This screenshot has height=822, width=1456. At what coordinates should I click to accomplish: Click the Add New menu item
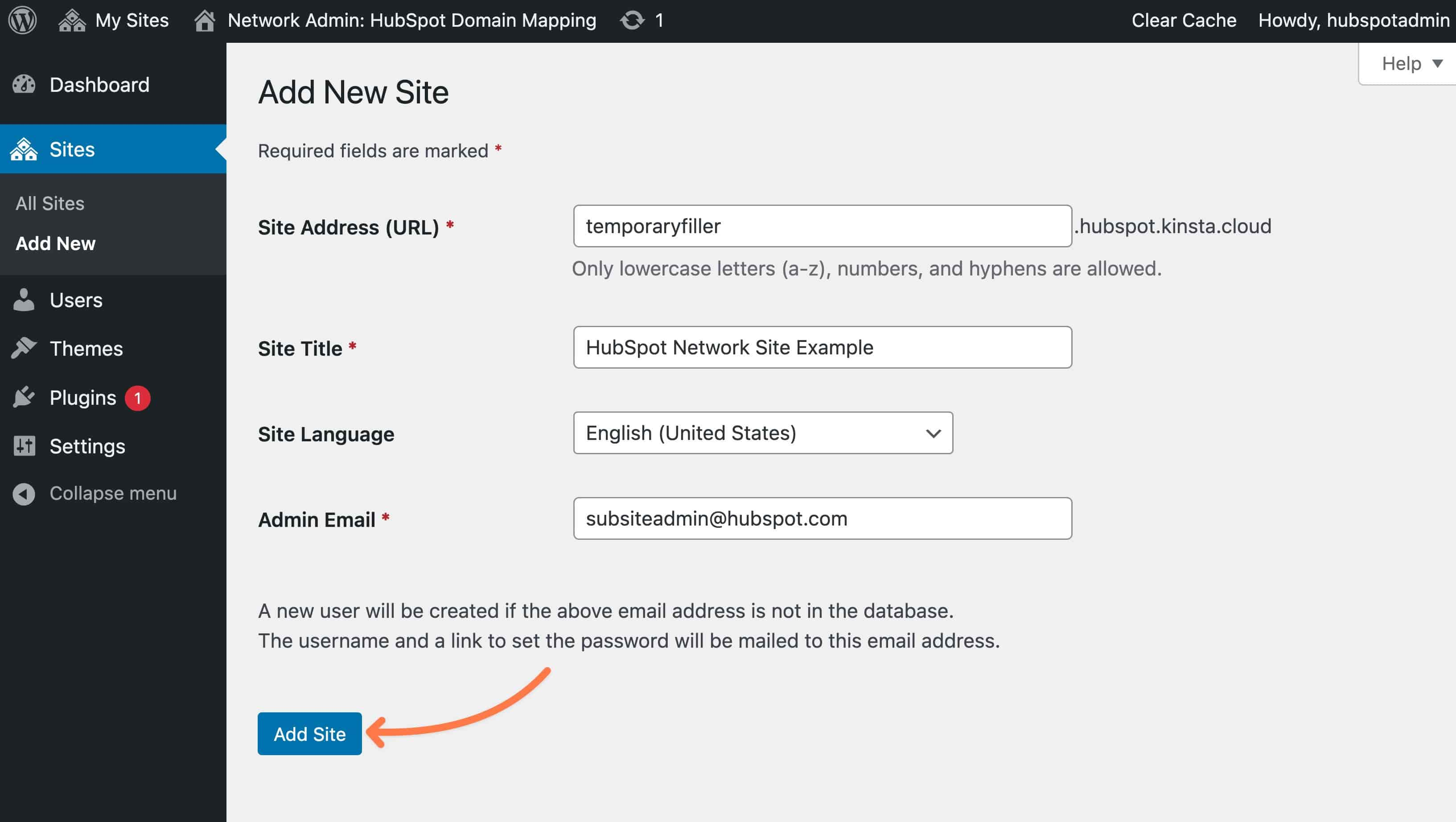click(x=55, y=243)
